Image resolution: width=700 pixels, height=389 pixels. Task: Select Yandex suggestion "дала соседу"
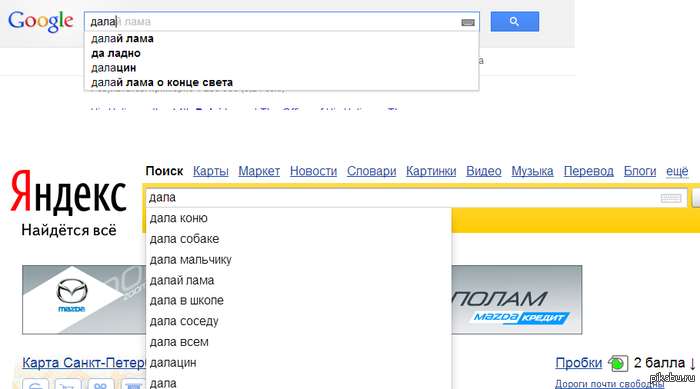point(298,321)
